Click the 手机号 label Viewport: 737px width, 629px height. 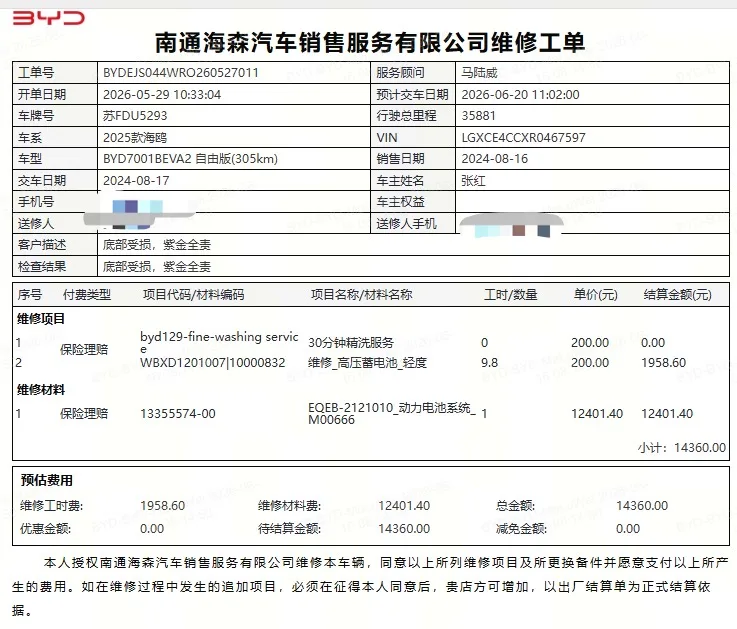(36, 202)
